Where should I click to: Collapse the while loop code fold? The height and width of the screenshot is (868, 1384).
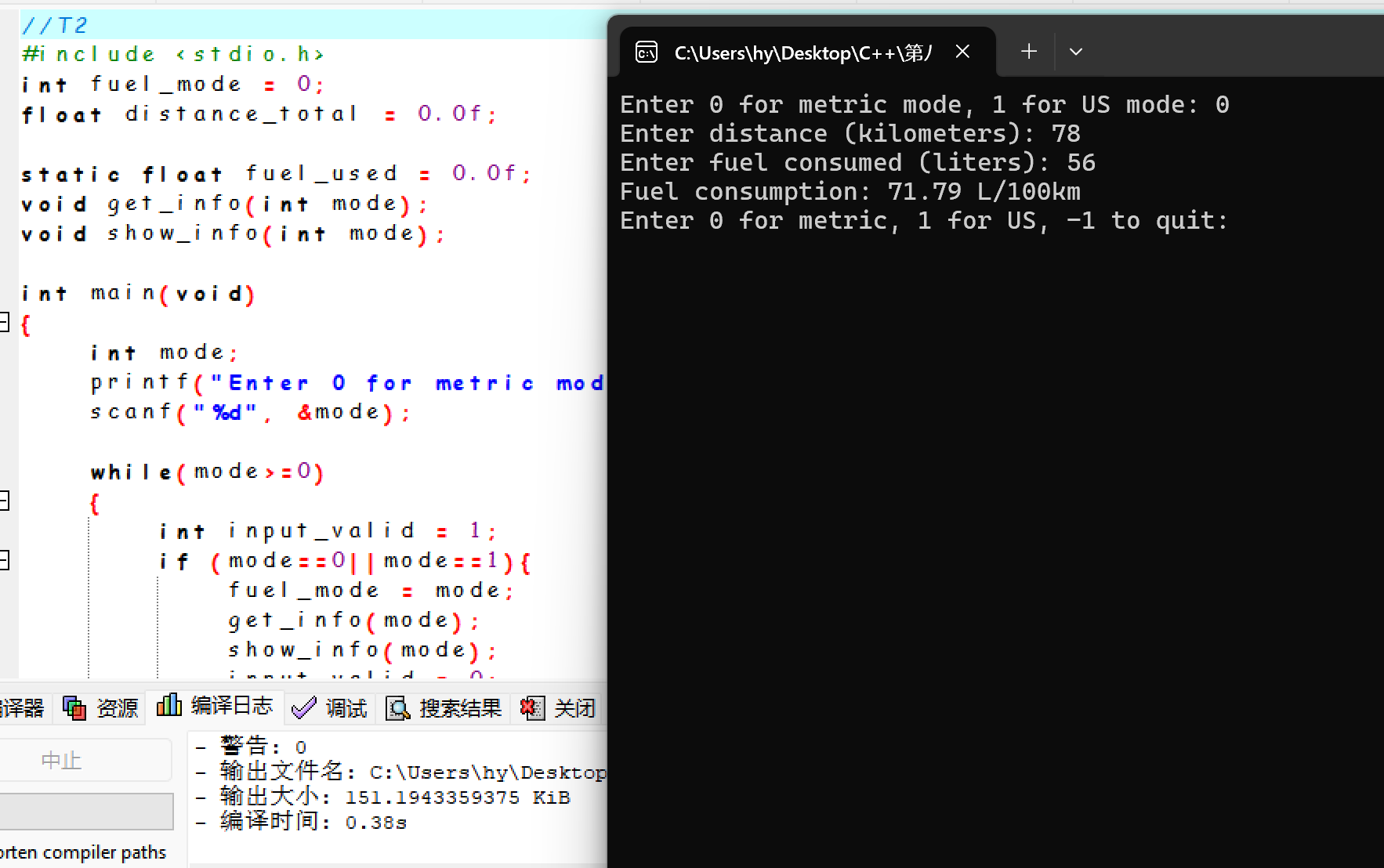point(3,500)
